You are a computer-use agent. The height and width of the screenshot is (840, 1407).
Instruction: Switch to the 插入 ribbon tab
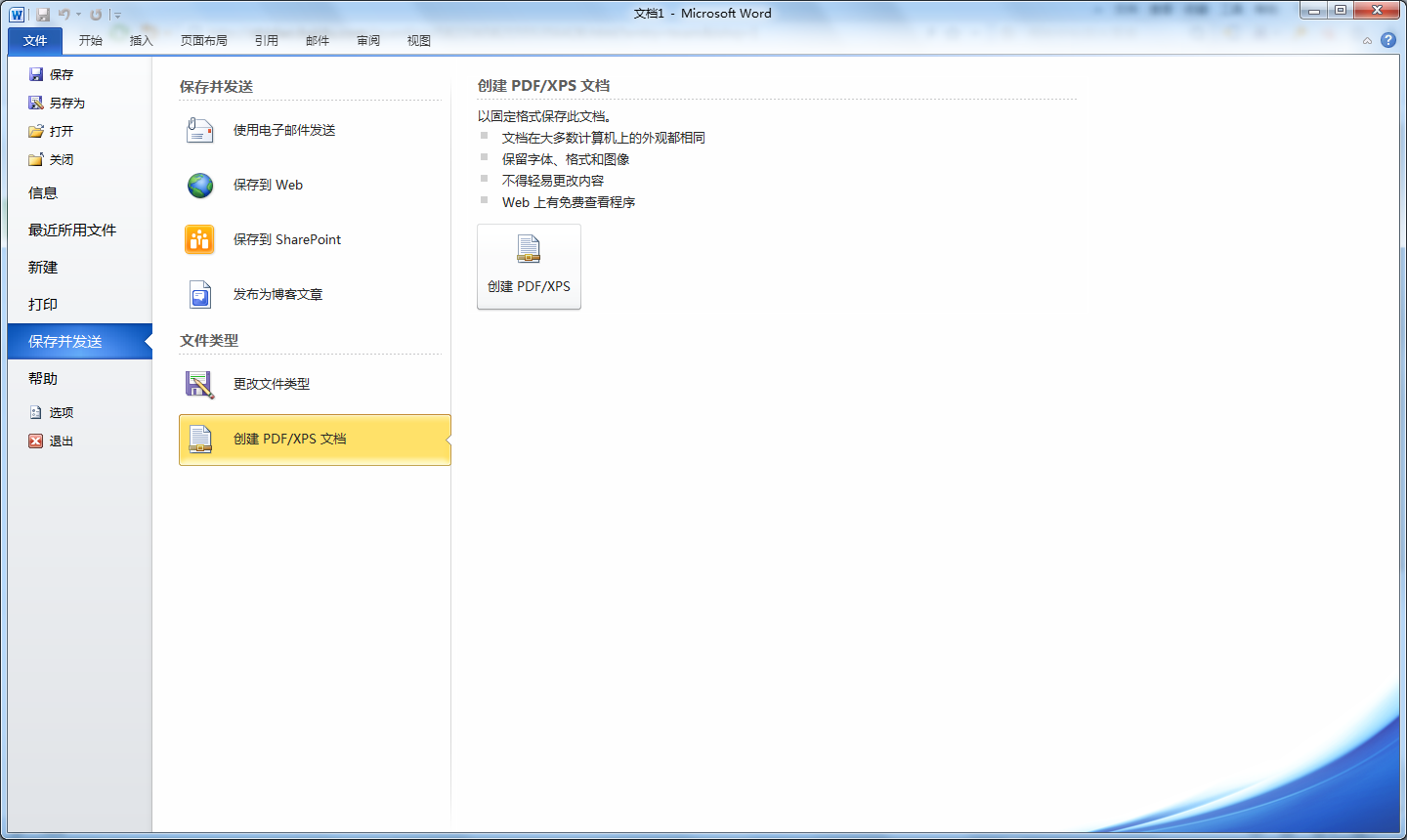tap(142, 40)
